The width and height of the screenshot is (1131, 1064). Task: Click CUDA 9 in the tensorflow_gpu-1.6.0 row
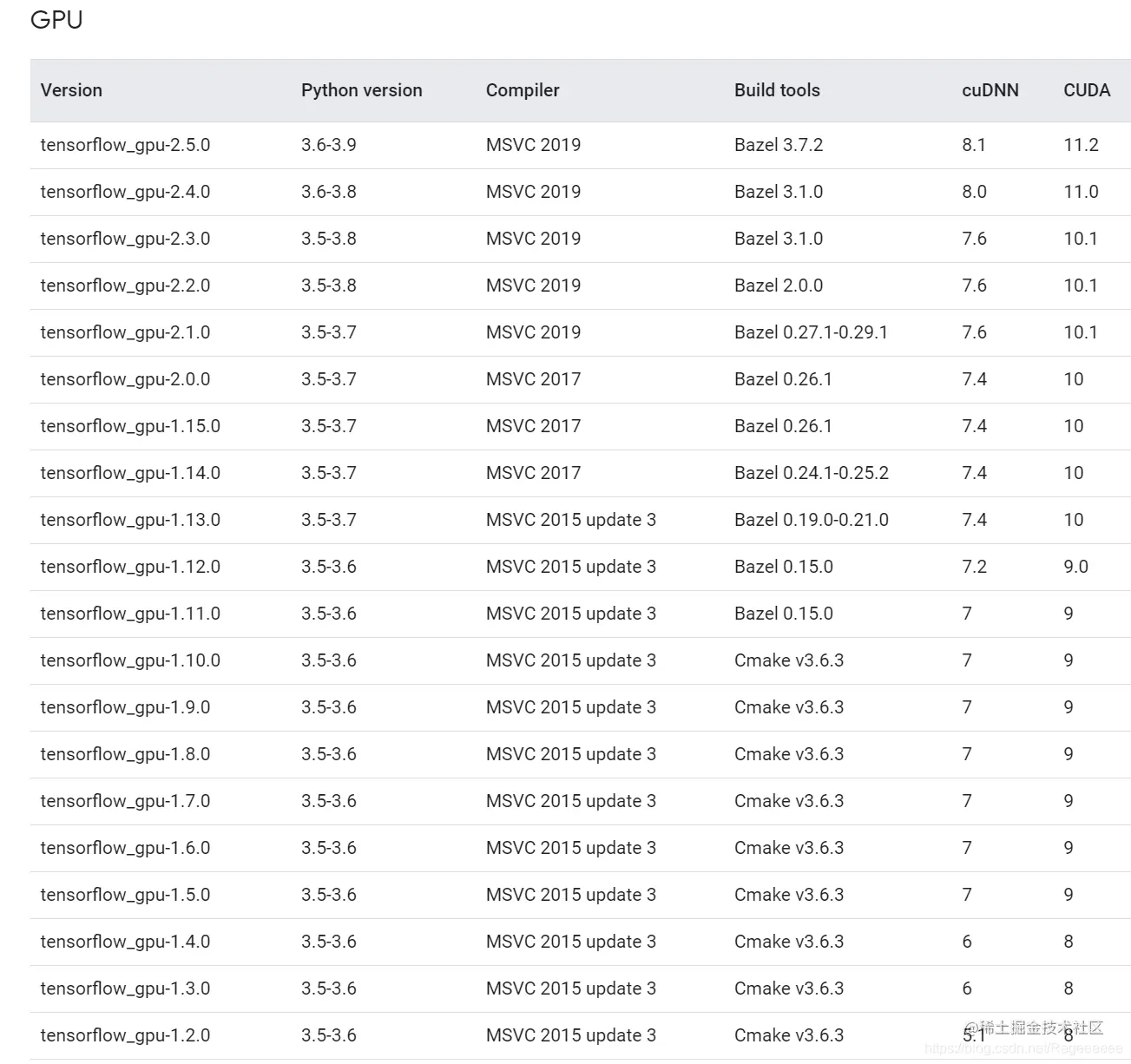click(x=1069, y=848)
